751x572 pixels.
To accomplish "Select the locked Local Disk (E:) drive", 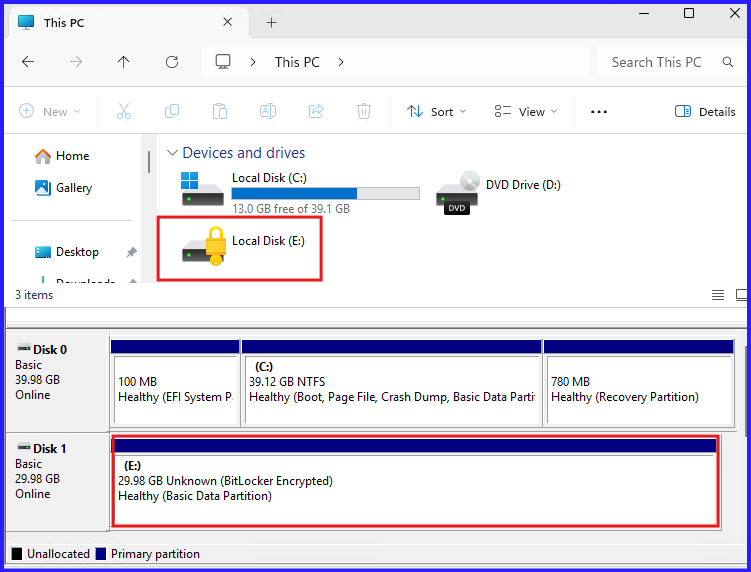I will (x=240, y=244).
